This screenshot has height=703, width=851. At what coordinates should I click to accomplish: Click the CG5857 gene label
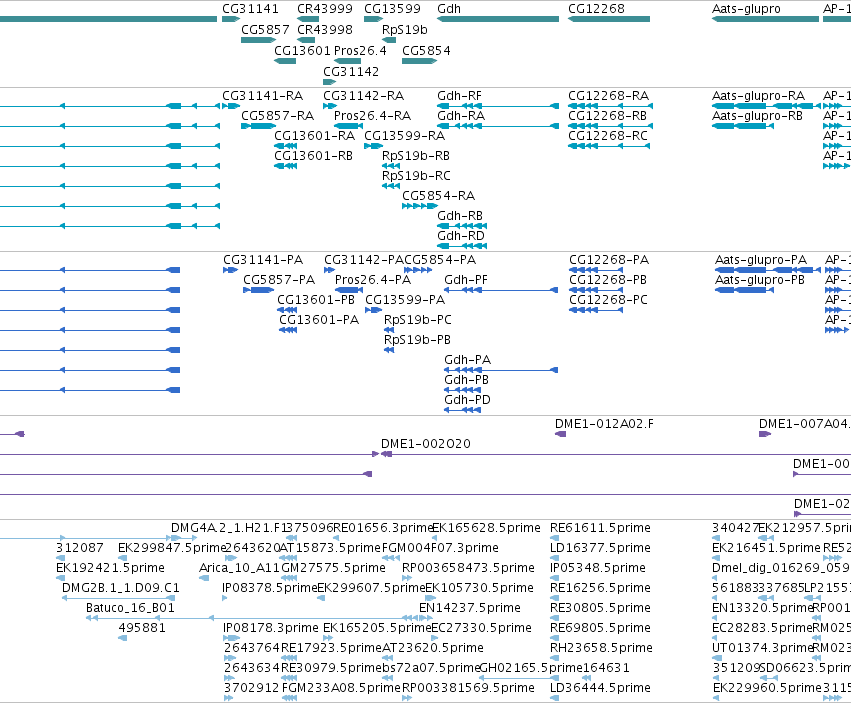(x=265, y=29)
